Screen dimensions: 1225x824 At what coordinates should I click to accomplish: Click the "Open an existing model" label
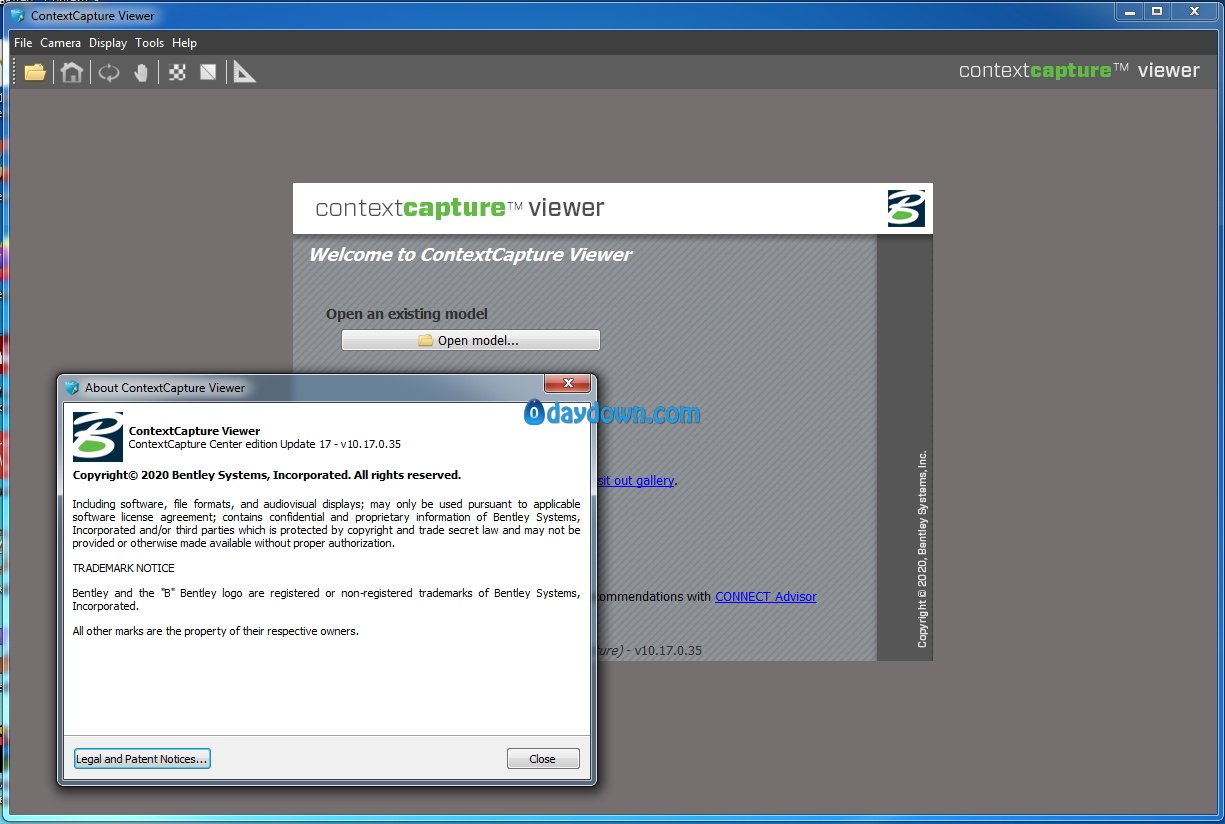[x=407, y=314]
